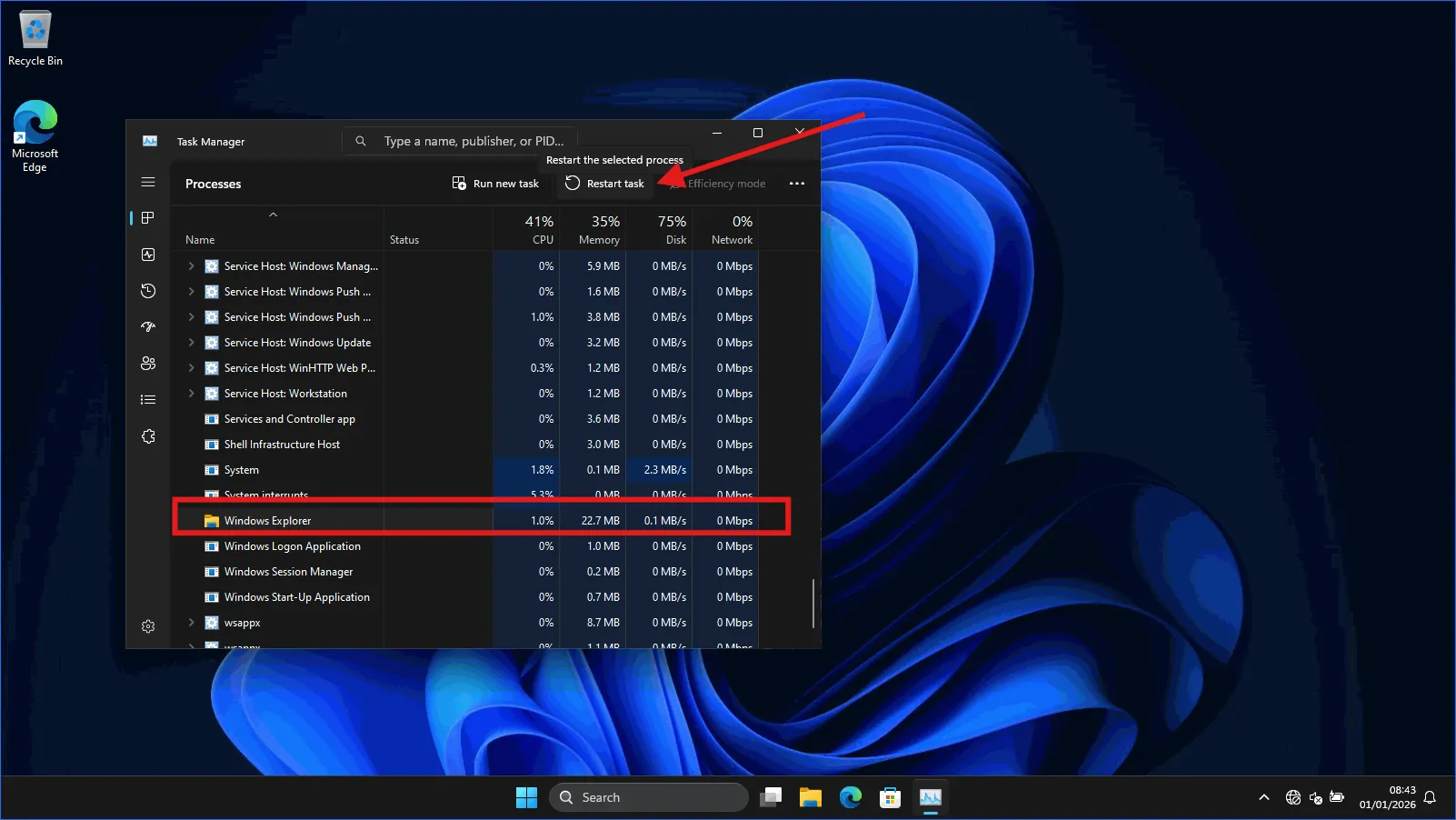Open the App history page from sidebar
Screen dimensions: 1456x820
click(x=148, y=291)
